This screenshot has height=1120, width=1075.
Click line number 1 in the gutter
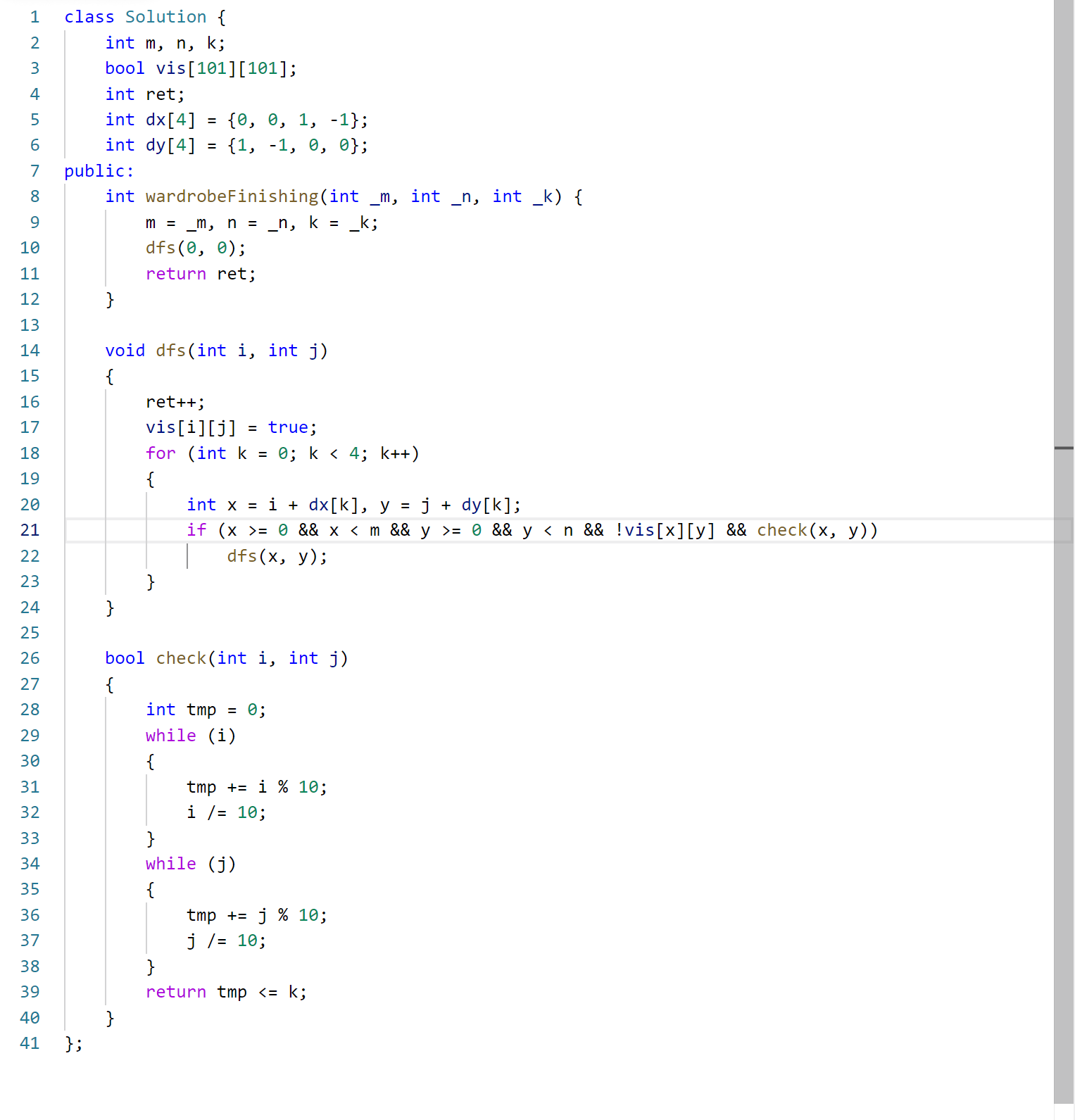(34, 17)
